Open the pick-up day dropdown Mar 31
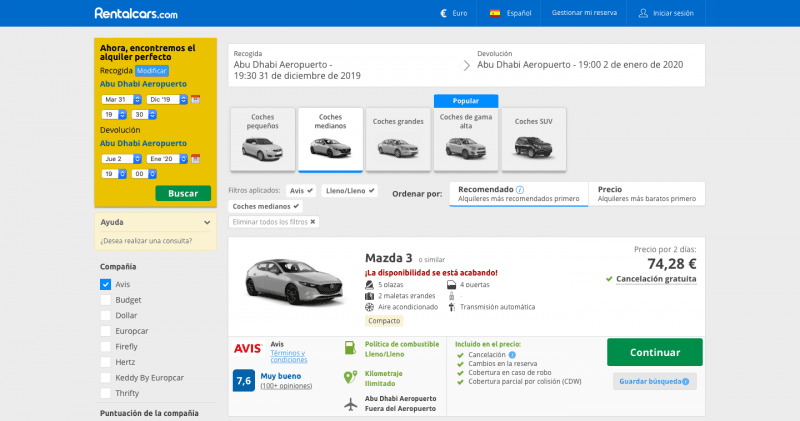The height and width of the screenshot is (421, 800). pos(121,100)
